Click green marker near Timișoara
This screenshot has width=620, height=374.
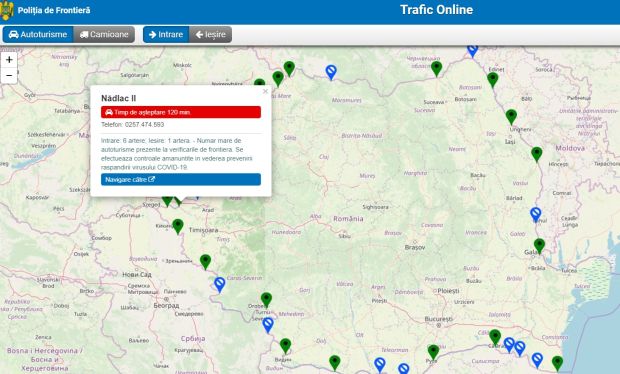[178, 227]
